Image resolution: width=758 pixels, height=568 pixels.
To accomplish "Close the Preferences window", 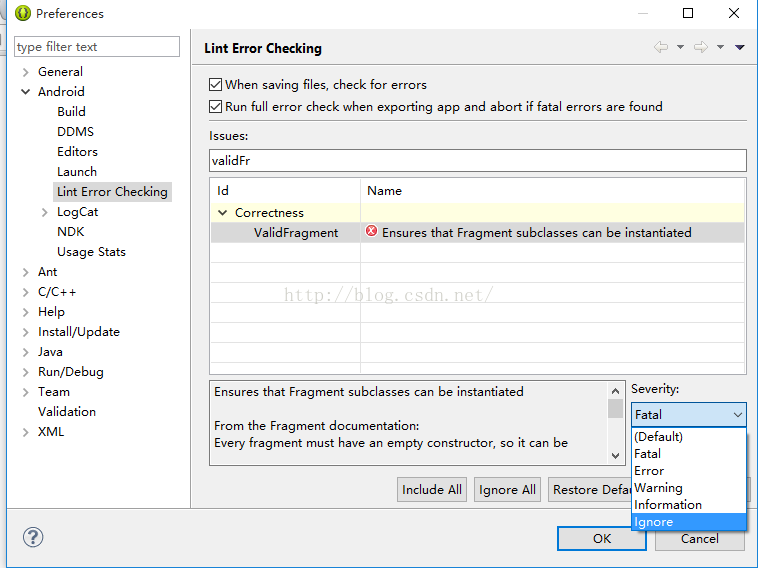I will pyautogui.click(x=734, y=13).
